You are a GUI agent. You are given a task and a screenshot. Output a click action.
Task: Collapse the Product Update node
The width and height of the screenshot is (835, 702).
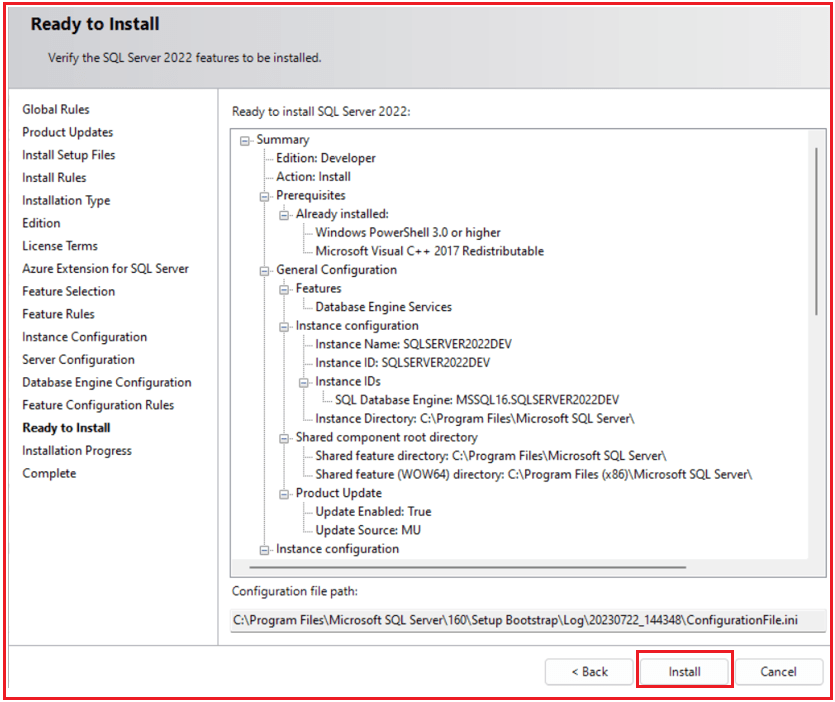[284, 495]
